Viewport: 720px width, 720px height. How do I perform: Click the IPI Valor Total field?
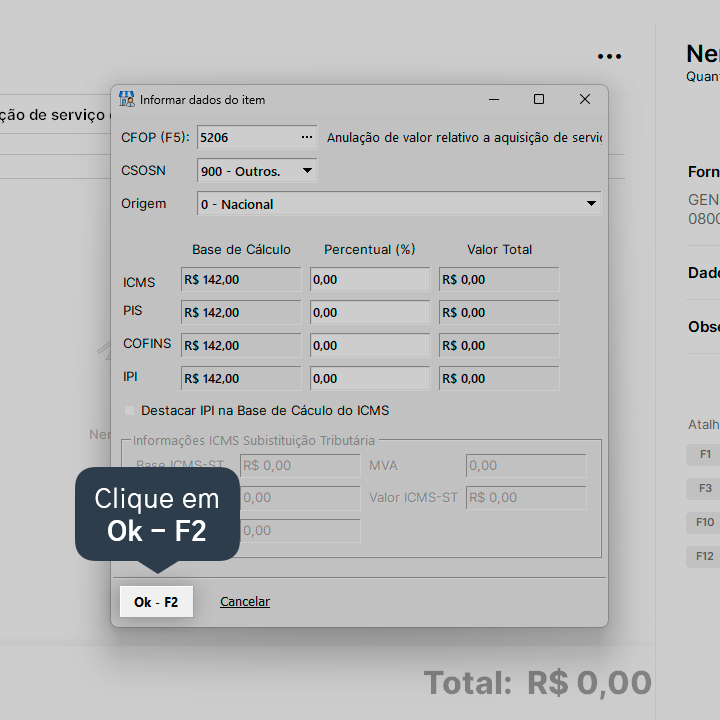[499, 378]
